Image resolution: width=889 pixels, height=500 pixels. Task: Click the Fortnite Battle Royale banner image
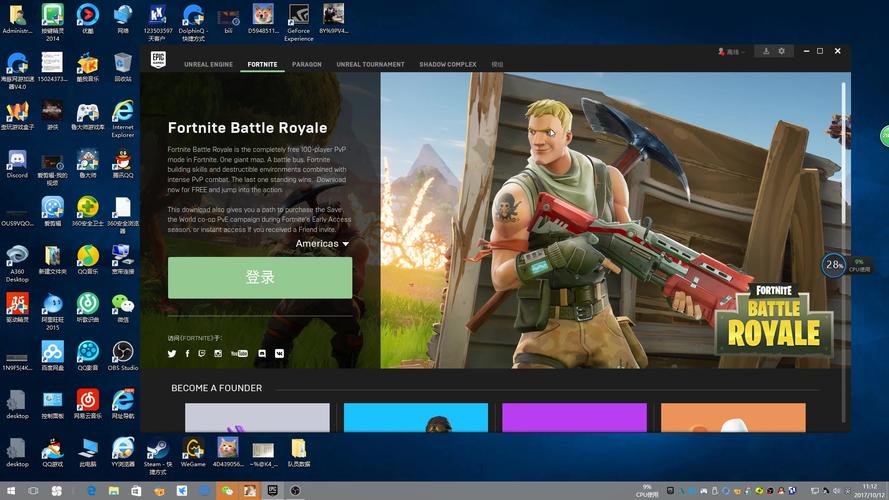615,221
